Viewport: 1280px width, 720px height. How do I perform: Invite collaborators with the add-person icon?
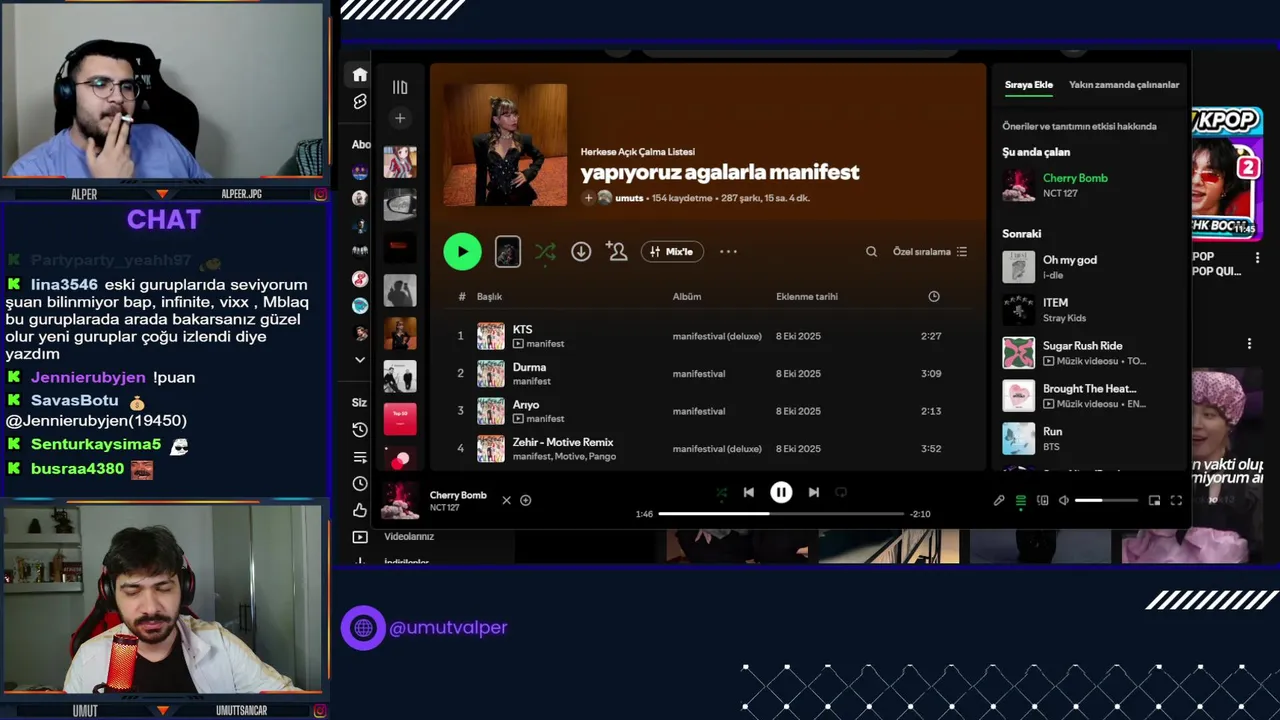[x=617, y=252]
